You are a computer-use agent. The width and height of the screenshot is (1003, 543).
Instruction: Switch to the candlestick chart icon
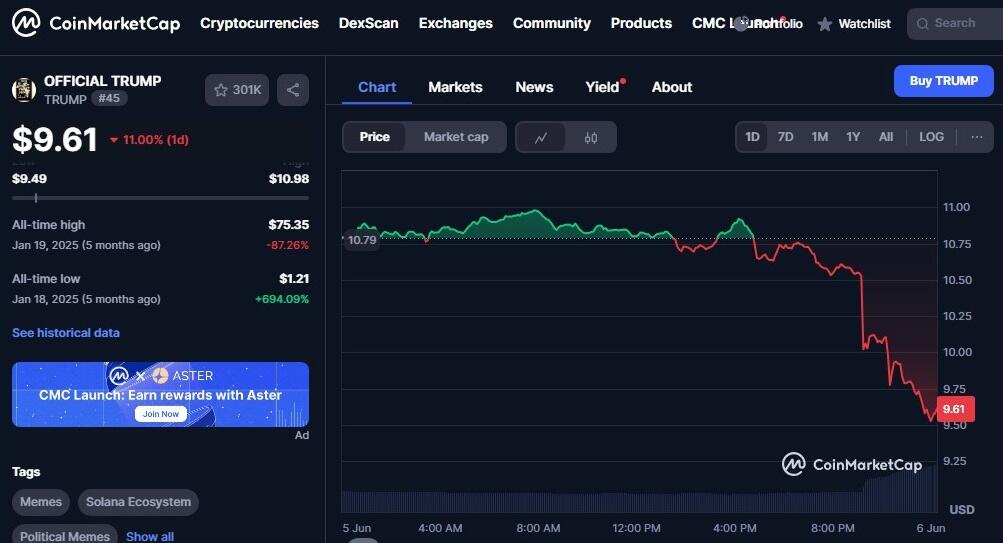click(x=591, y=137)
